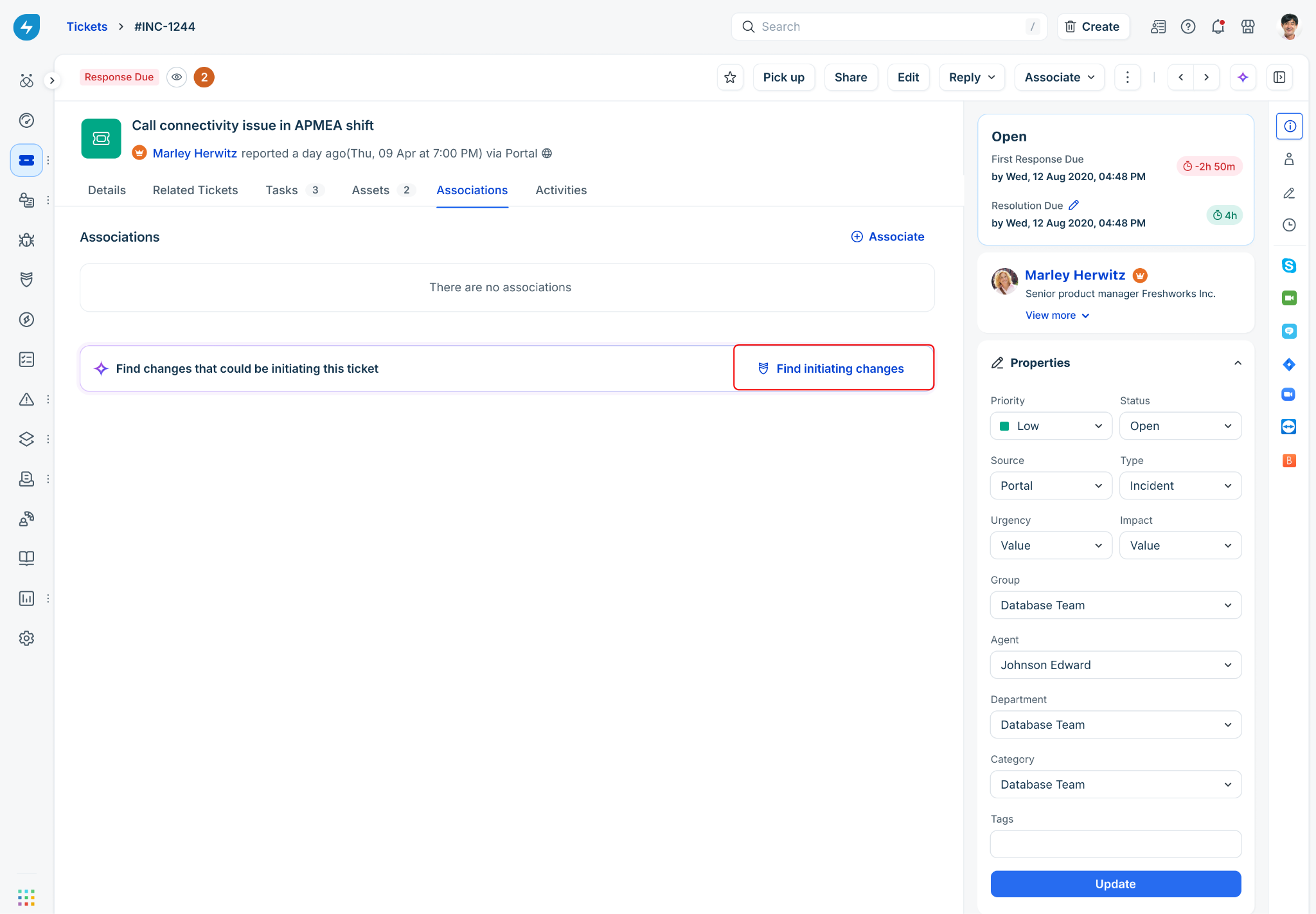Click the Create button
This screenshot has height=914, width=1316.
tap(1092, 26)
